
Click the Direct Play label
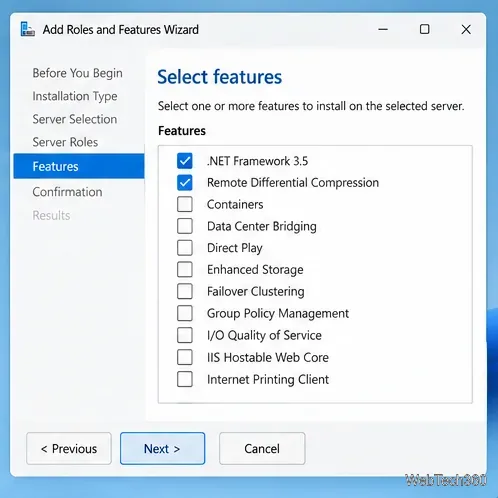[x=235, y=248]
